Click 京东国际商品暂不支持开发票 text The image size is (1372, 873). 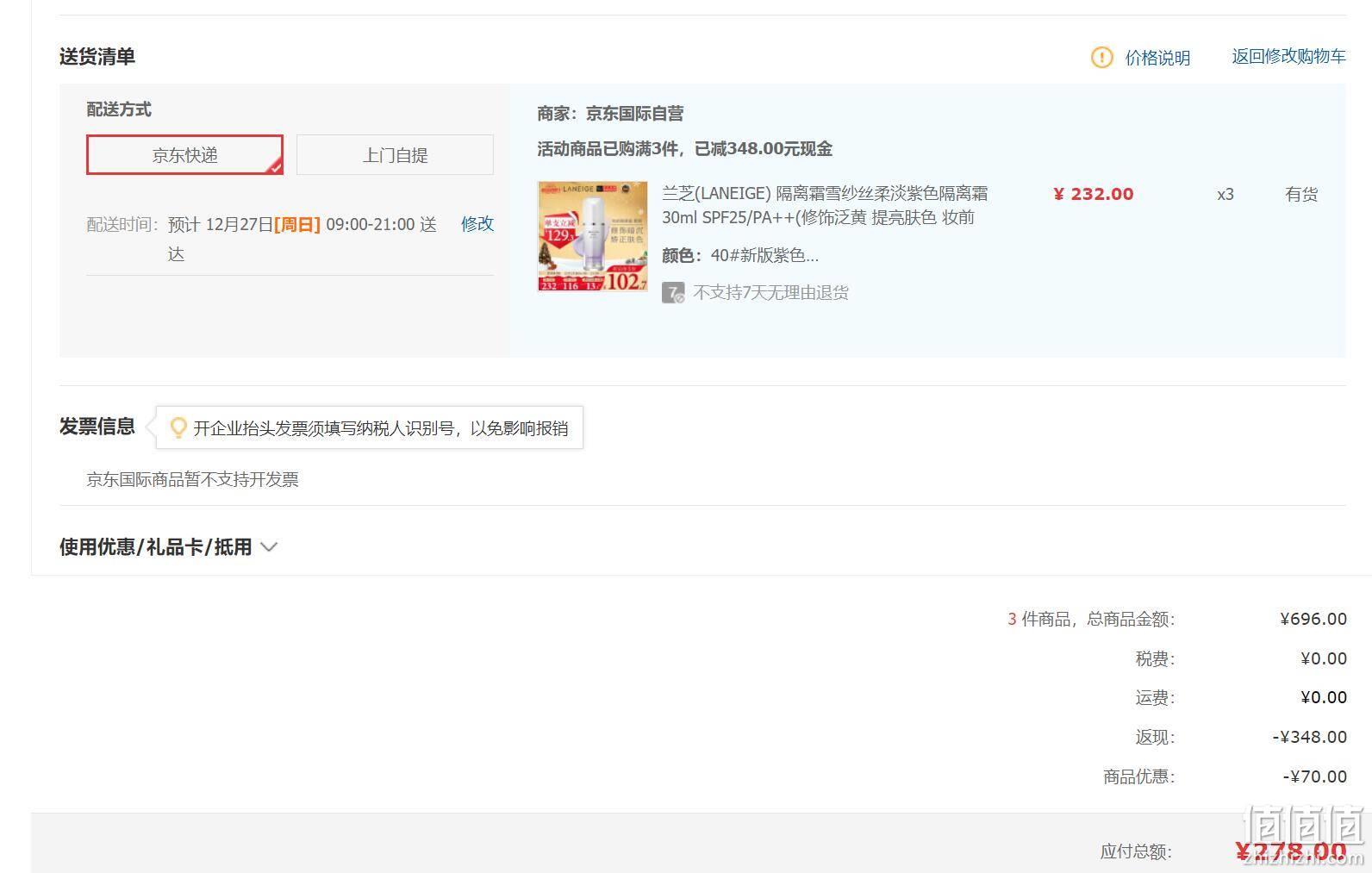tap(192, 480)
